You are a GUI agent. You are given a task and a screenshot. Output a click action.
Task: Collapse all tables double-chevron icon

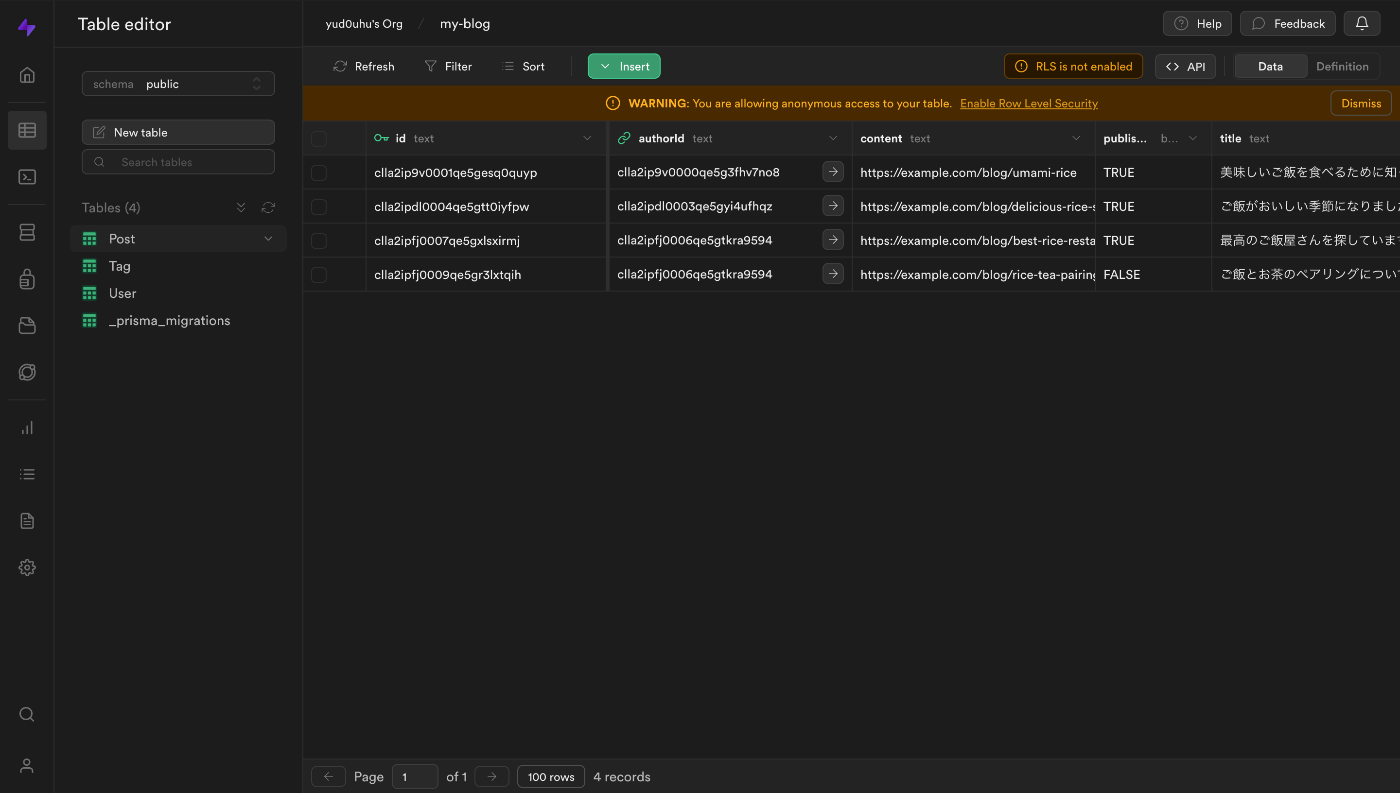(241, 208)
